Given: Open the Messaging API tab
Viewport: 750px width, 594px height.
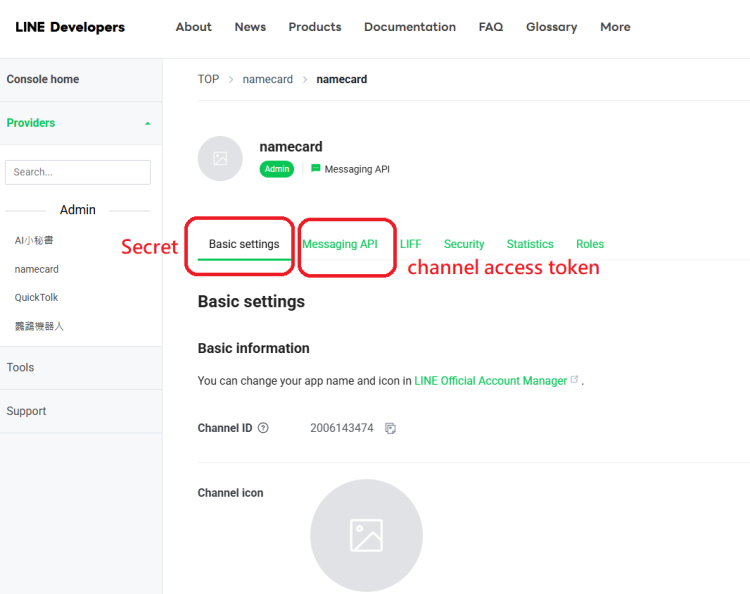Looking at the screenshot, I should click(340, 244).
